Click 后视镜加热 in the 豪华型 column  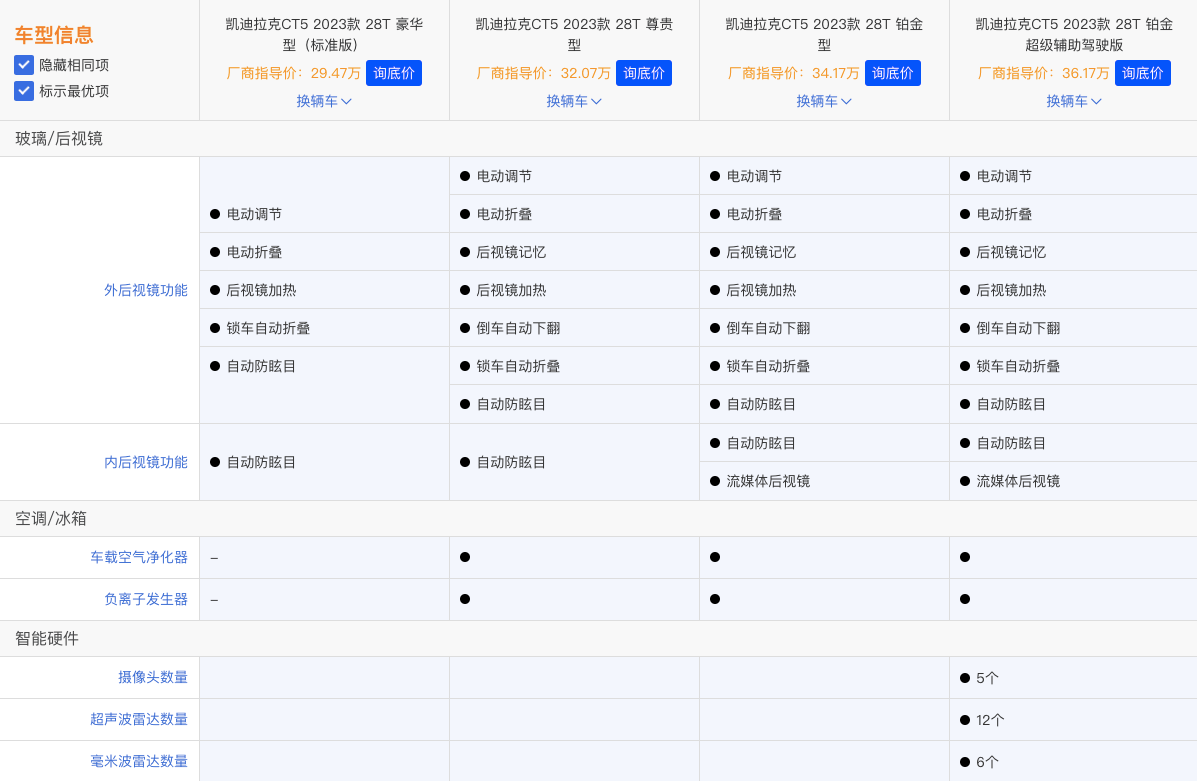(261, 290)
